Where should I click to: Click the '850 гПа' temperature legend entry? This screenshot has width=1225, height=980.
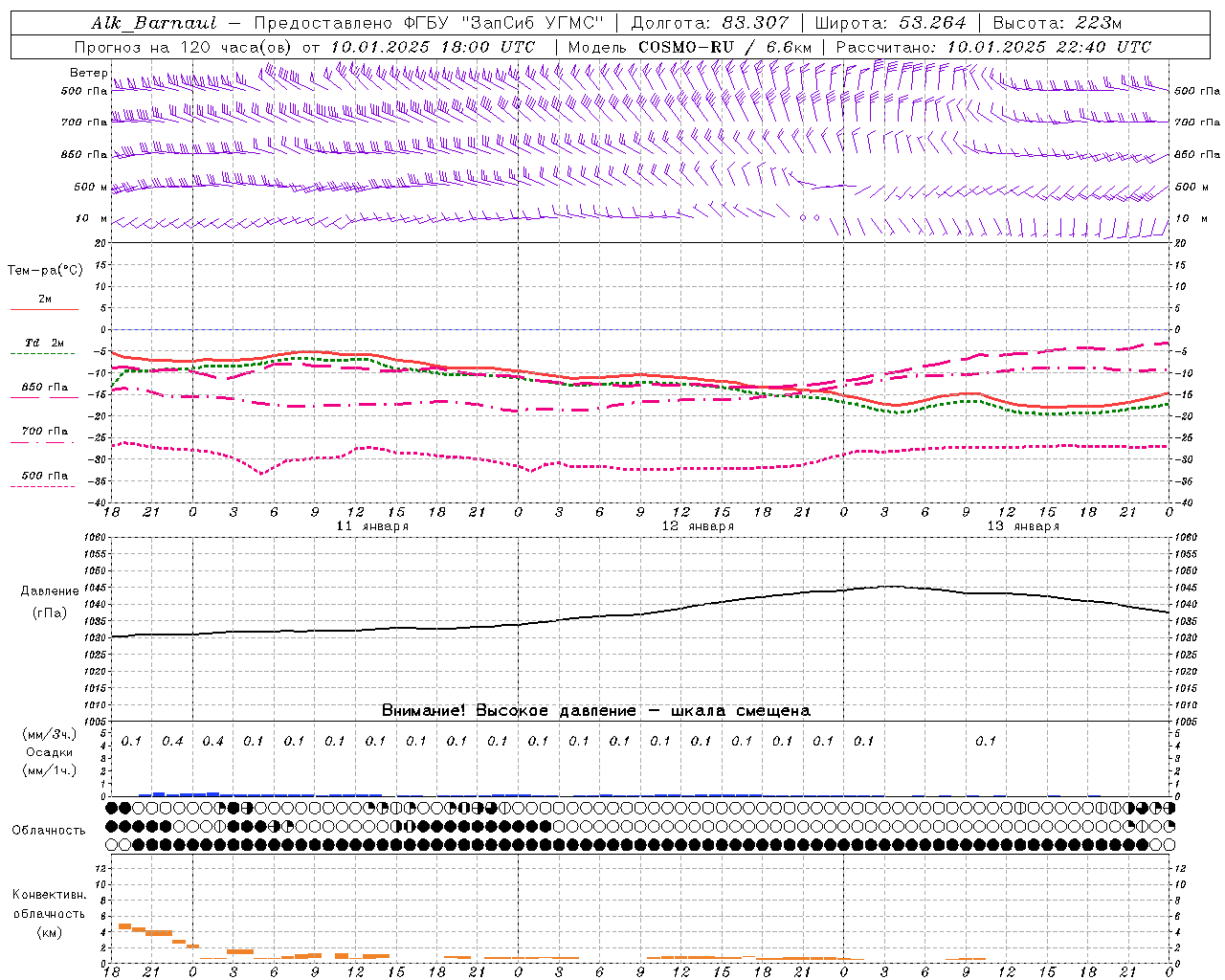click(x=45, y=388)
